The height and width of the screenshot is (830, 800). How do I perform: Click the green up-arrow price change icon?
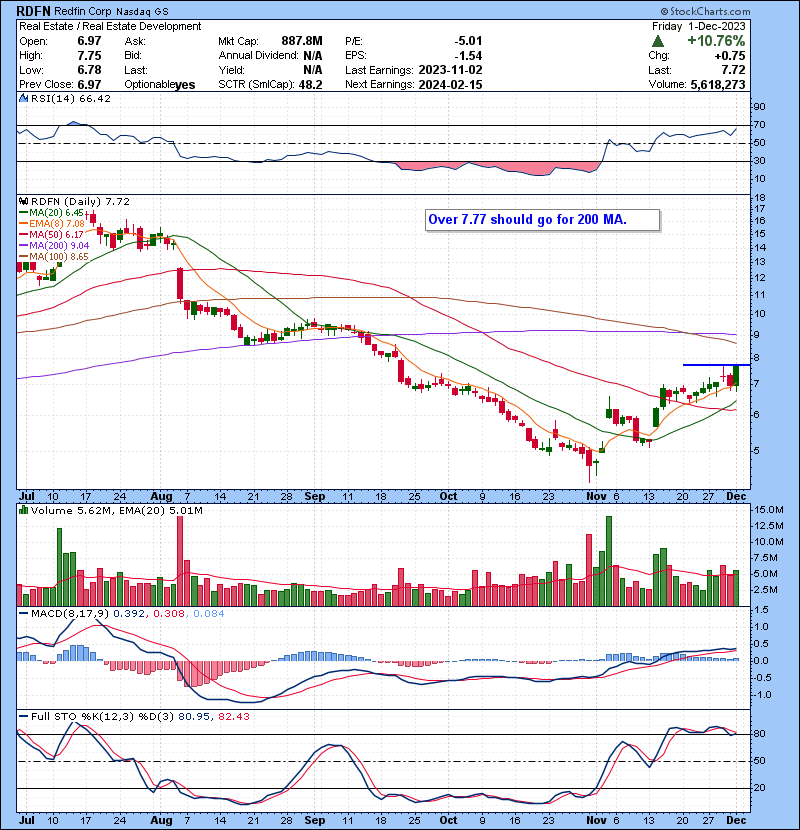tap(657, 41)
